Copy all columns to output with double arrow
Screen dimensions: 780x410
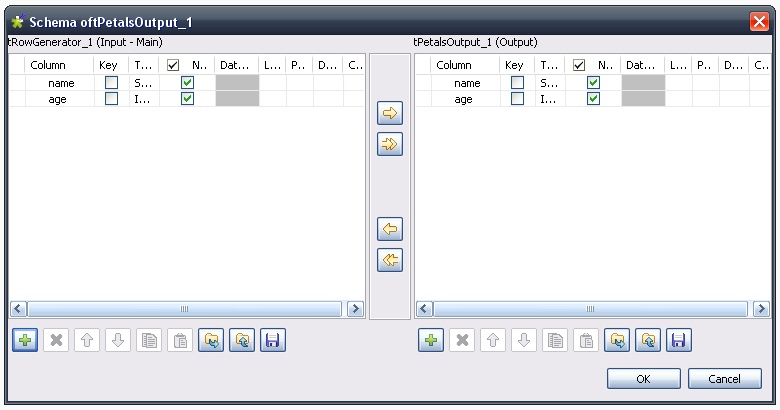coord(390,144)
